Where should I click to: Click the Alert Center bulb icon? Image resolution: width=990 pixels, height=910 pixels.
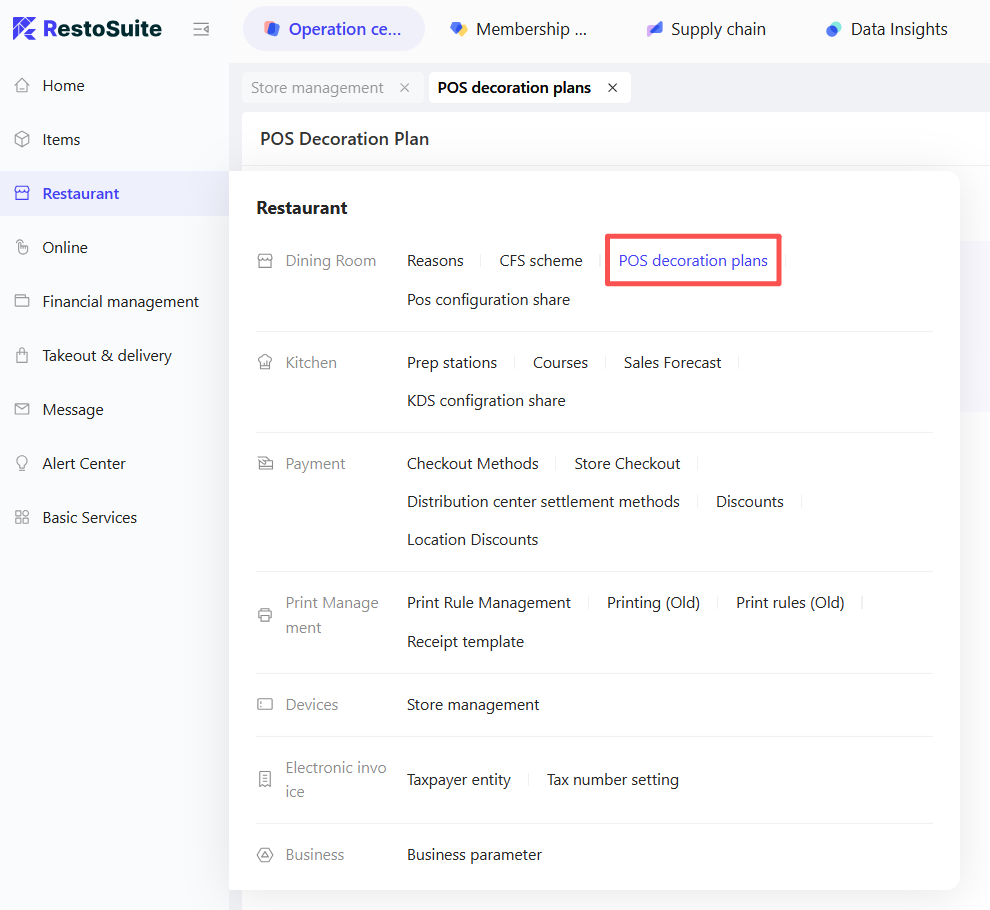click(22, 464)
